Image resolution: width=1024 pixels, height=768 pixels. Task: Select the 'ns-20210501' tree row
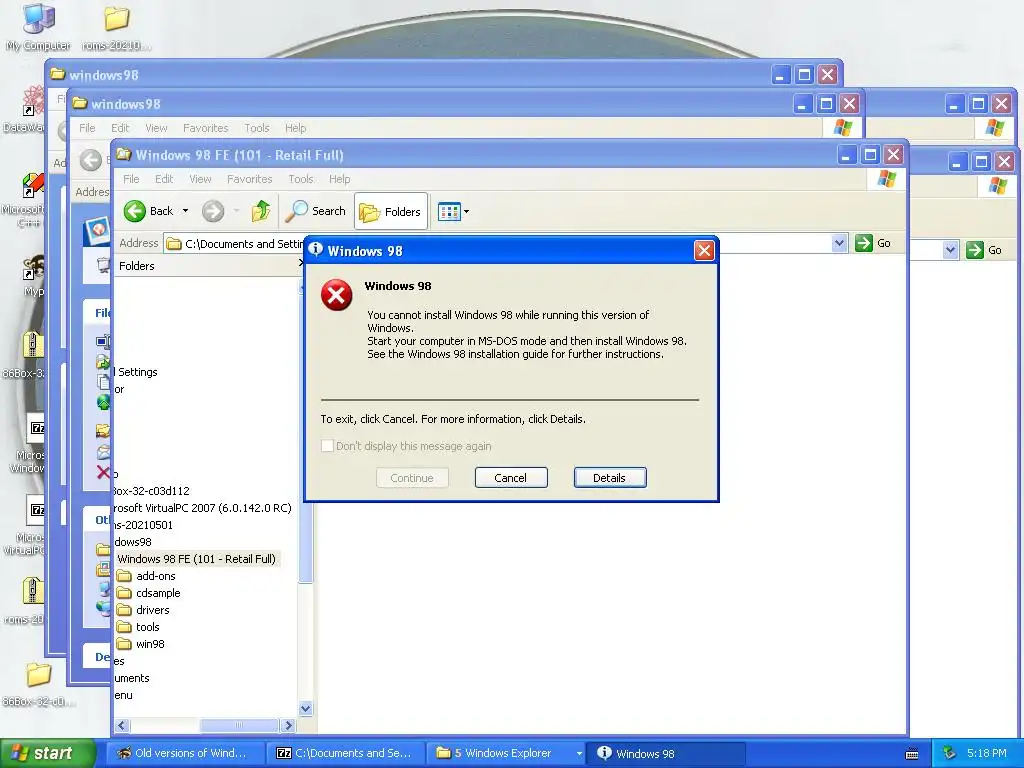[x=144, y=525]
